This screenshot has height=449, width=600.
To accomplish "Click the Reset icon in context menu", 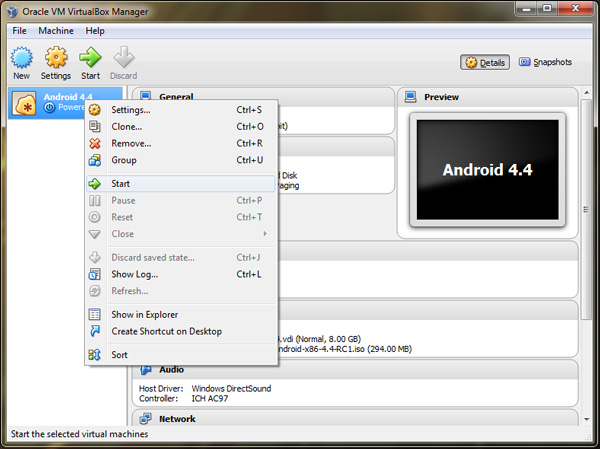I will 95,217.
